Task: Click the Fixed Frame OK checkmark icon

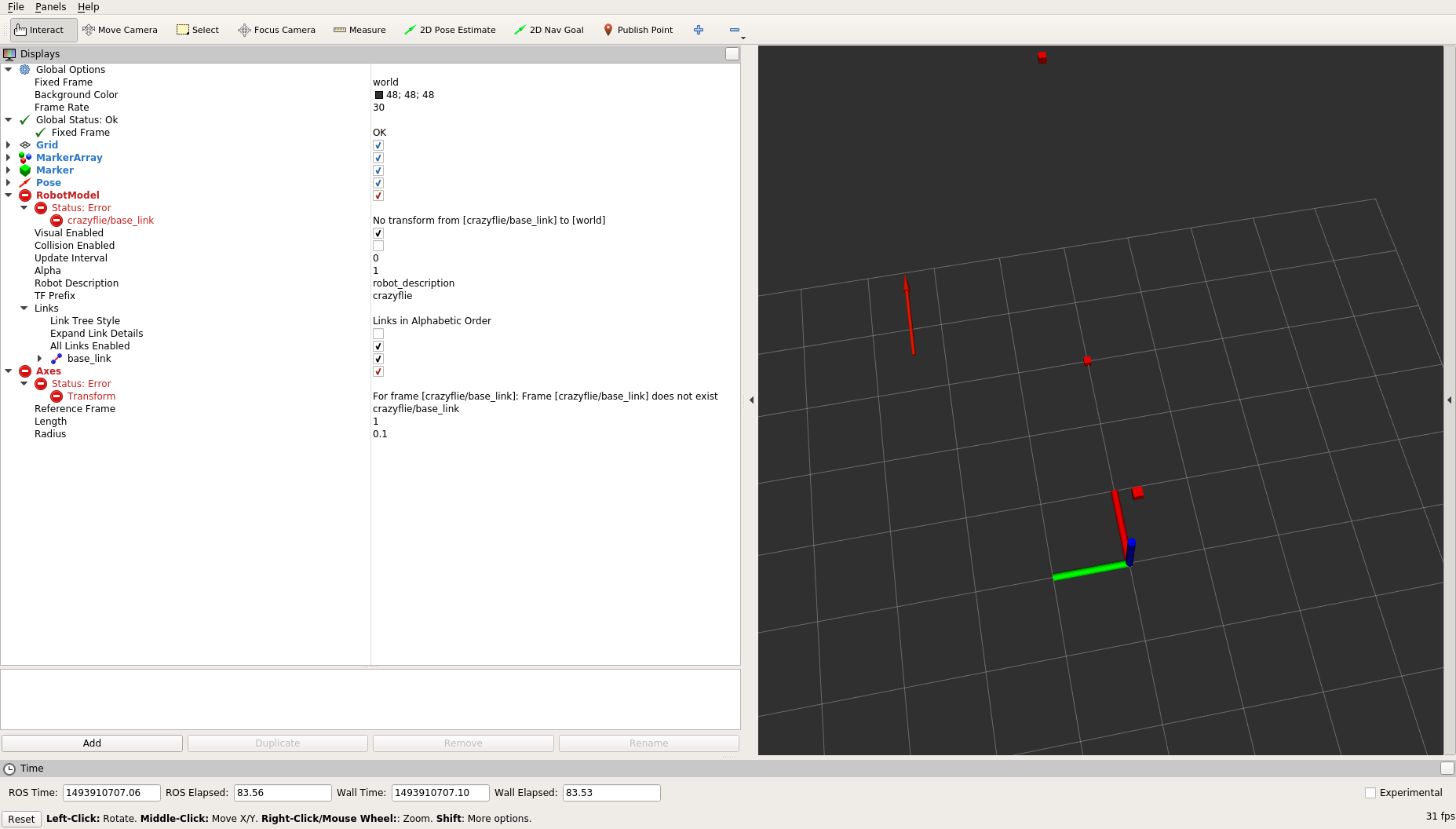Action: coord(41,133)
